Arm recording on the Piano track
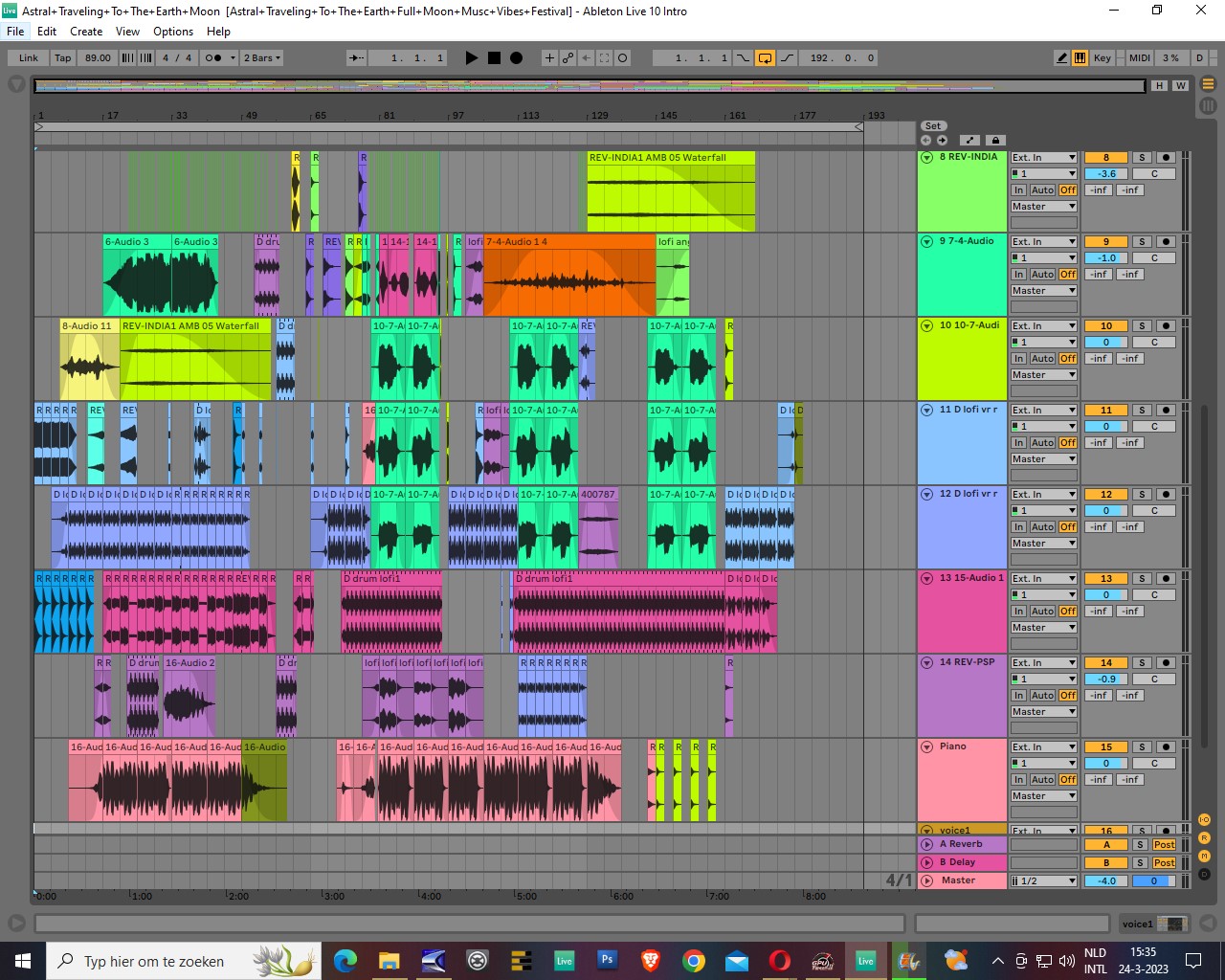1225x980 pixels. pos(1166,747)
